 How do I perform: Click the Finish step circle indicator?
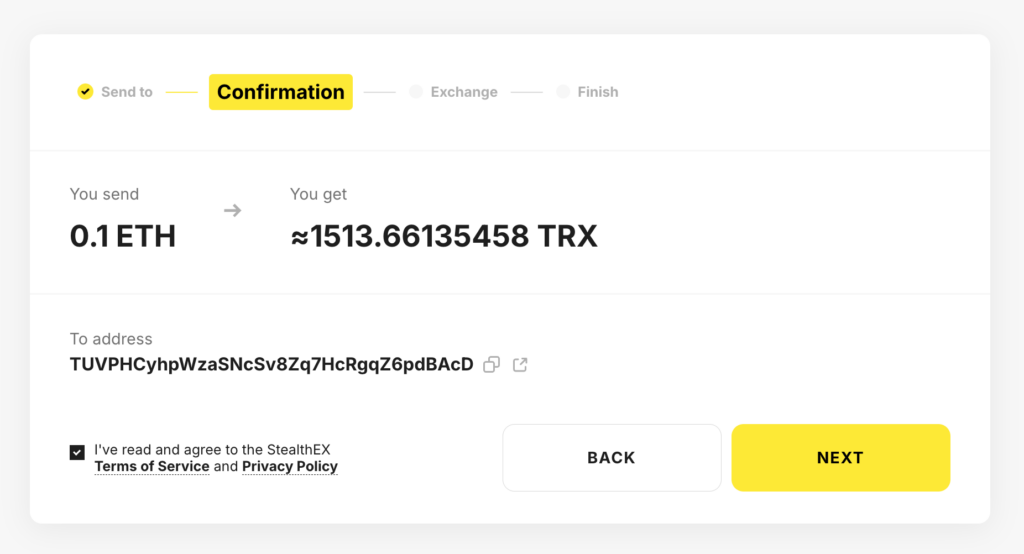click(x=563, y=92)
